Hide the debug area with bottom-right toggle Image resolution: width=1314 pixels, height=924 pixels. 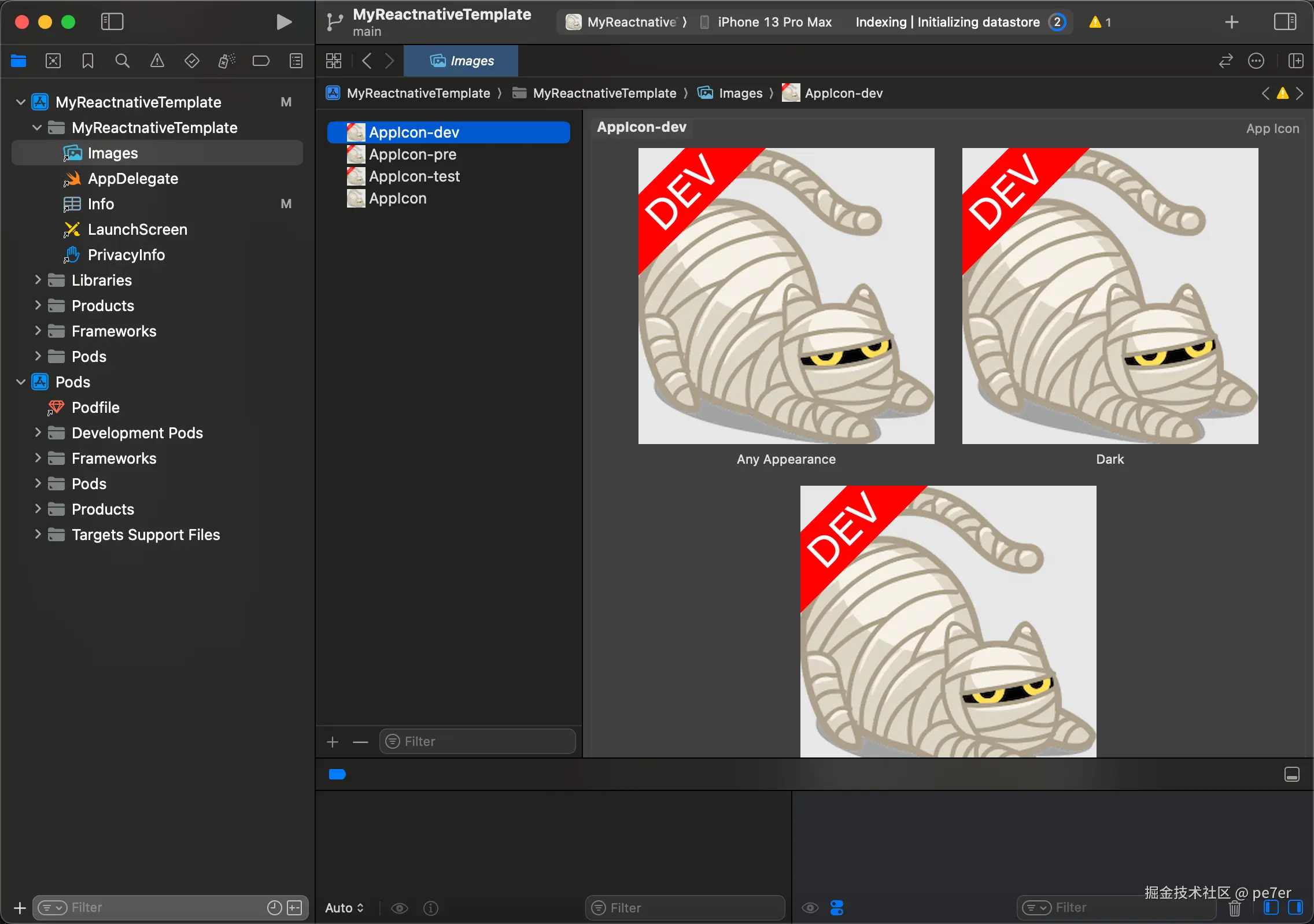click(1291, 774)
